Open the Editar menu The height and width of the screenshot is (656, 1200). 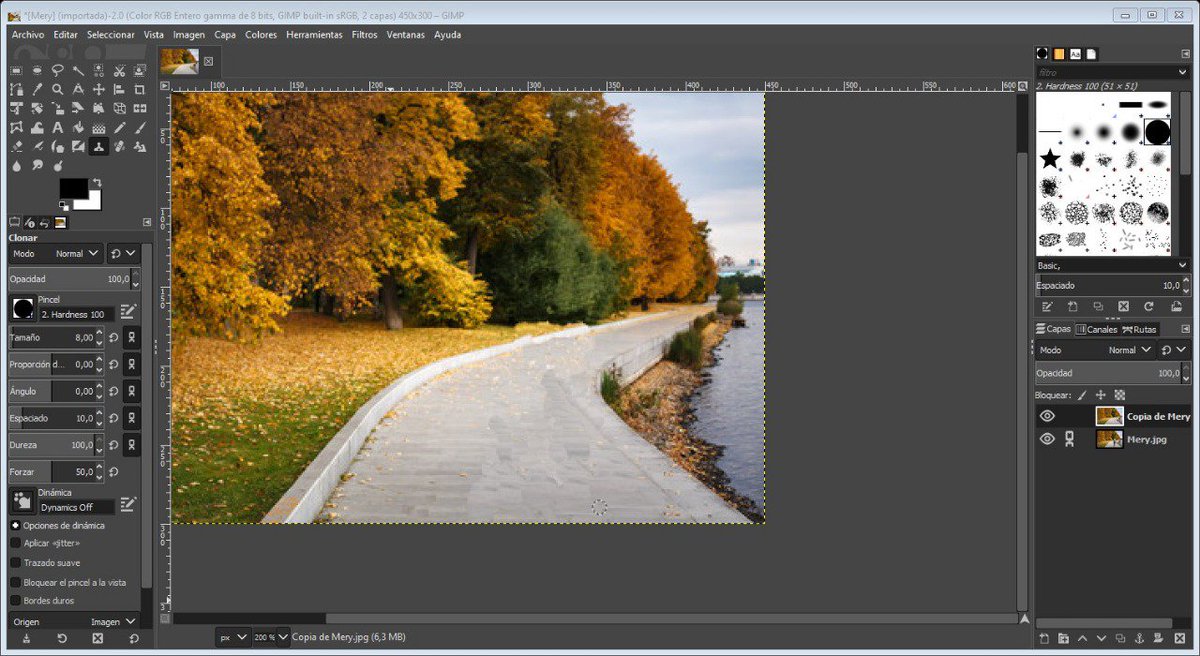click(x=66, y=34)
